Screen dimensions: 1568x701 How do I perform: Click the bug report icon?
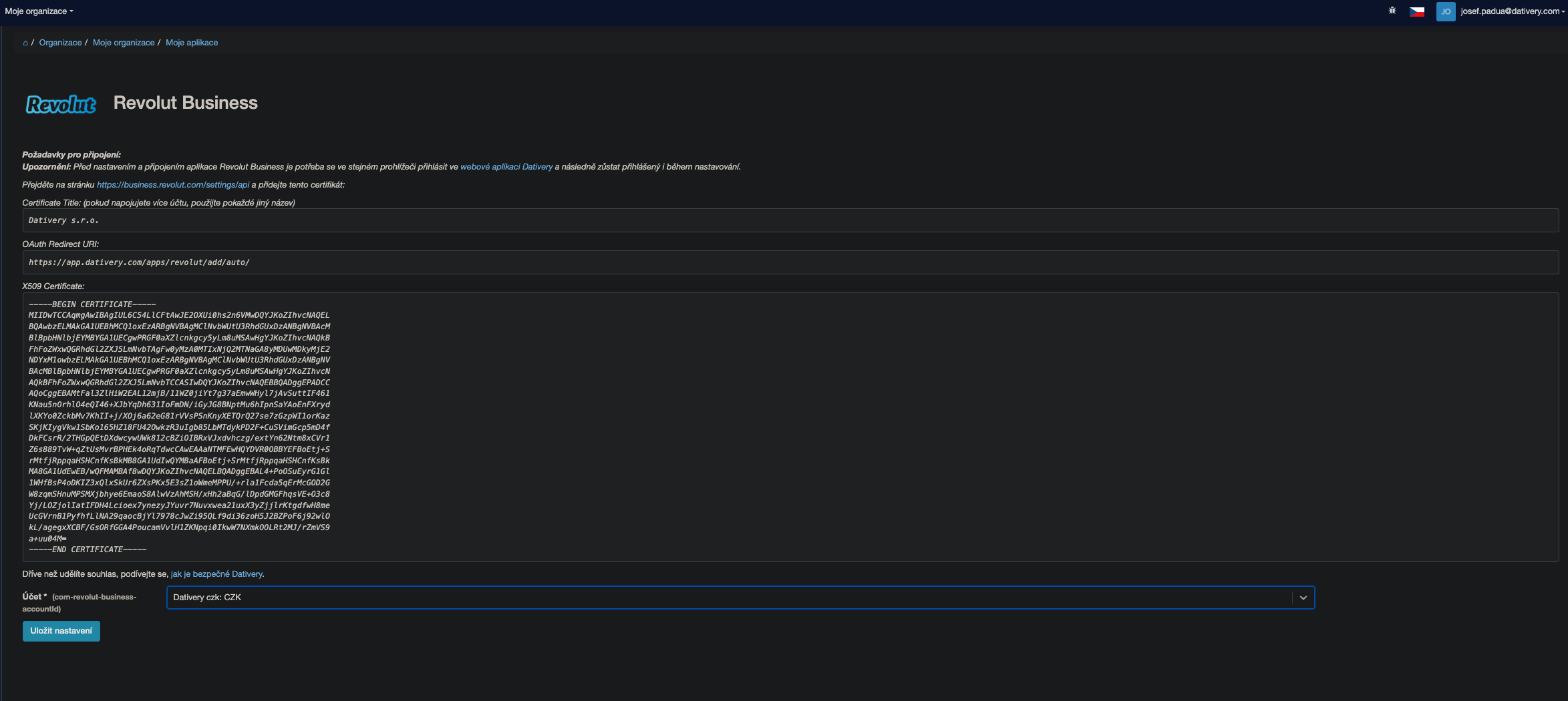[x=1392, y=11]
